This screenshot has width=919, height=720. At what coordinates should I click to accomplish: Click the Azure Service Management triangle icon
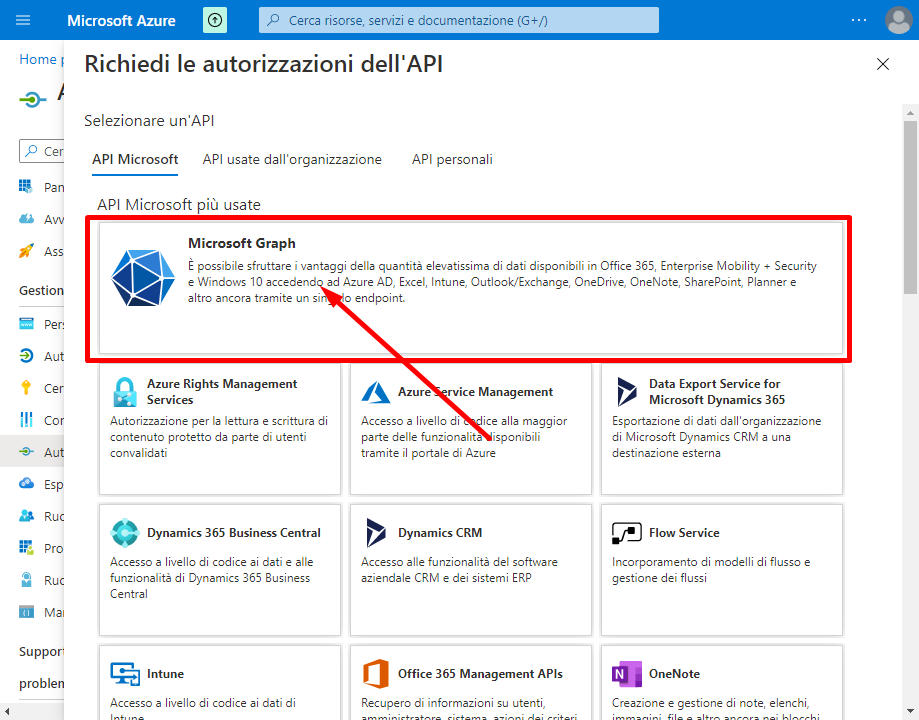pos(376,392)
